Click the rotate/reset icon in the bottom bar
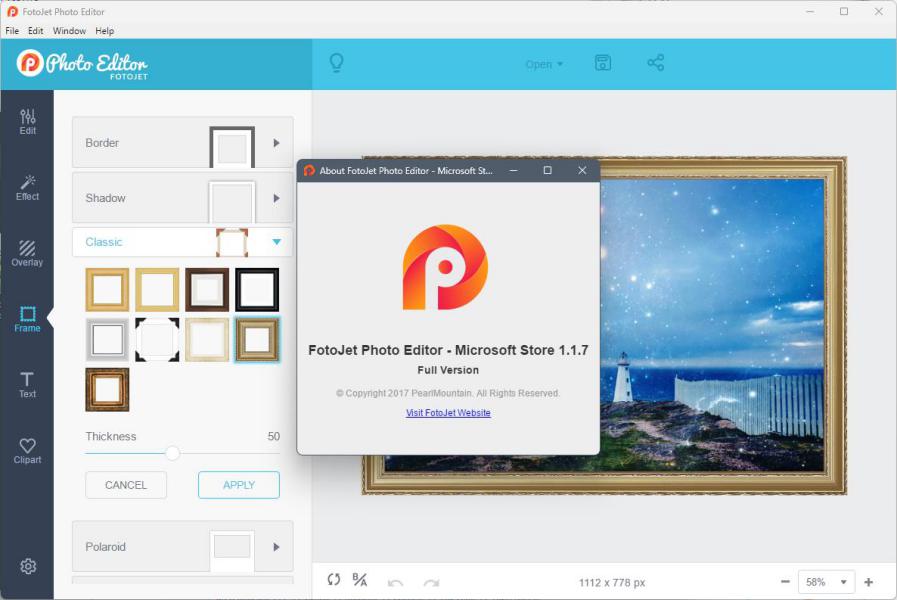 click(x=334, y=580)
